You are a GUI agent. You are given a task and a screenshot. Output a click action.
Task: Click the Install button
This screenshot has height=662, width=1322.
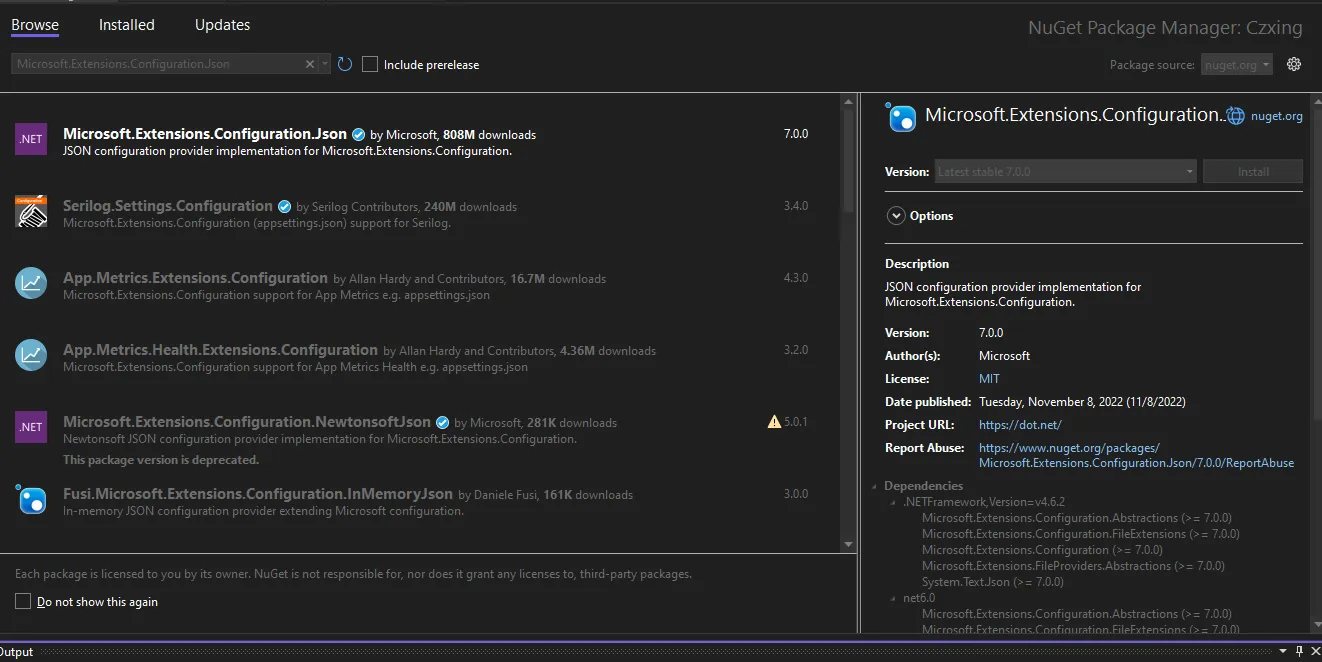(x=1253, y=171)
